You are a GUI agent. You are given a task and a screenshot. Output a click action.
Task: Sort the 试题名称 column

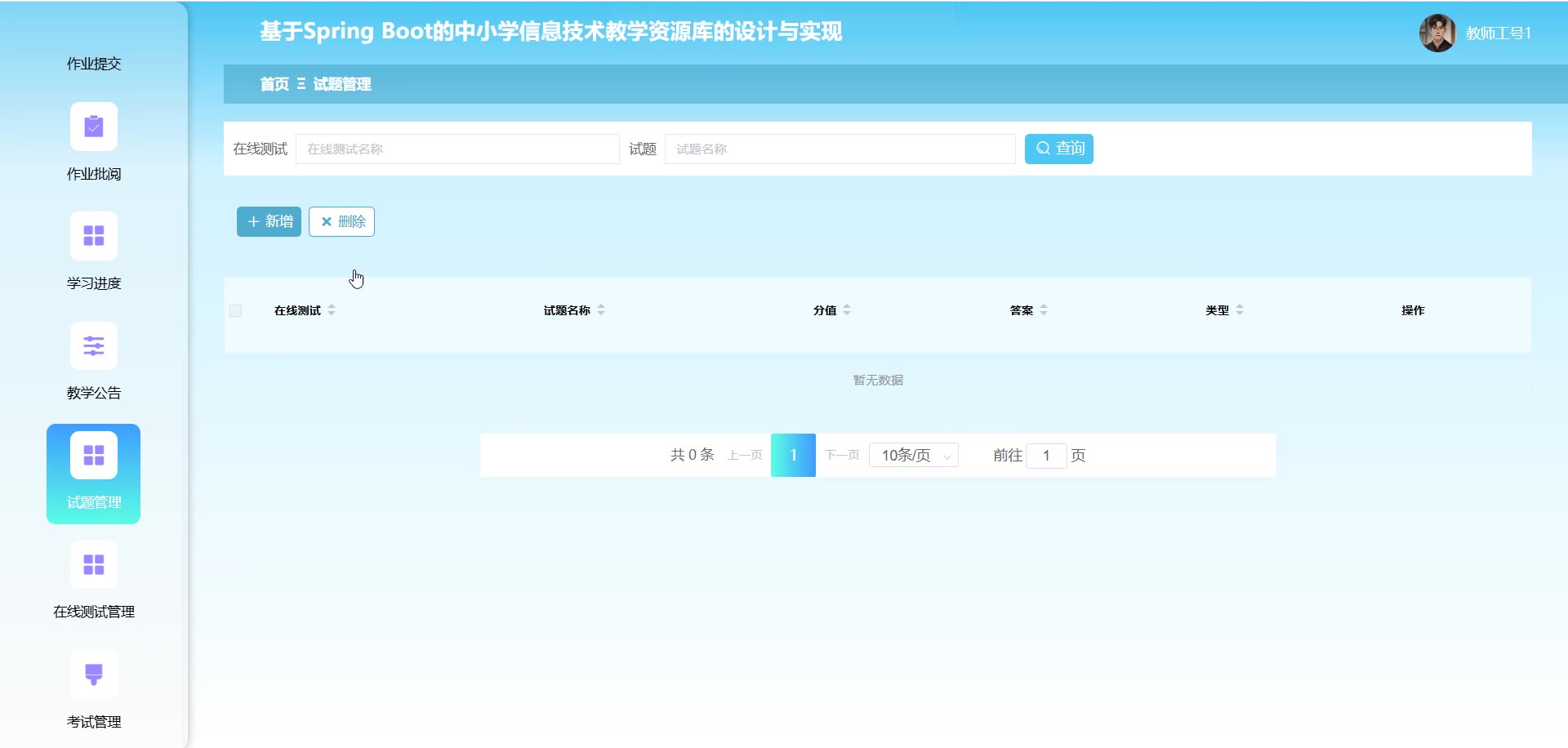click(601, 310)
